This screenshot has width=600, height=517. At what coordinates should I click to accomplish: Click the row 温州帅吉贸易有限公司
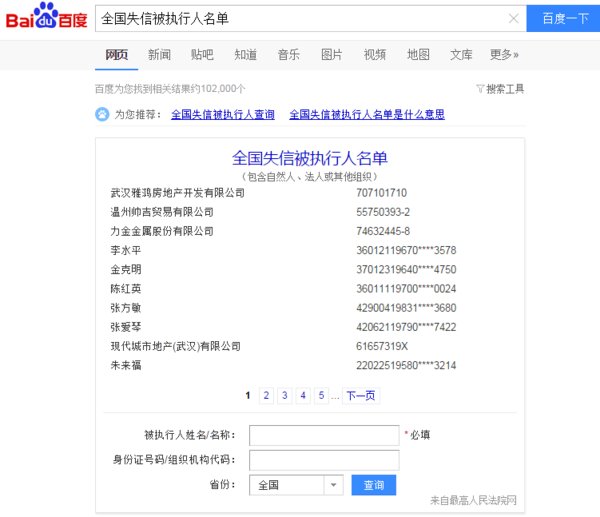162,212
